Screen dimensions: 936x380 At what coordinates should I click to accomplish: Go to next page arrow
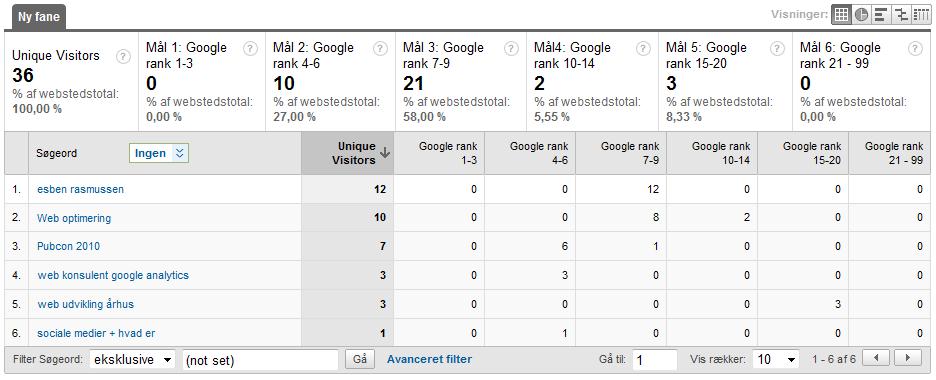pos(907,359)
